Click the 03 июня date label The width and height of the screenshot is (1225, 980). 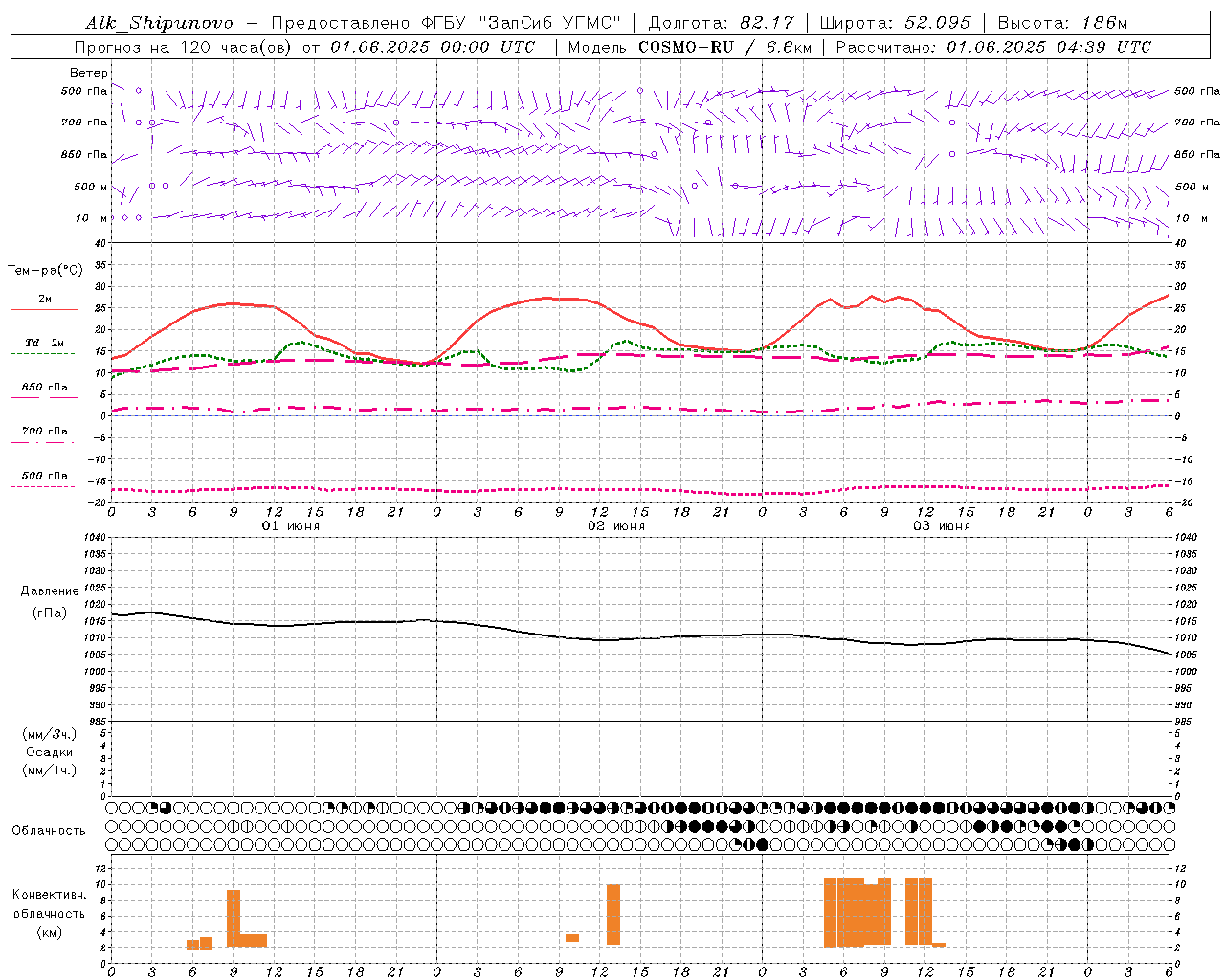pos(942,526)
